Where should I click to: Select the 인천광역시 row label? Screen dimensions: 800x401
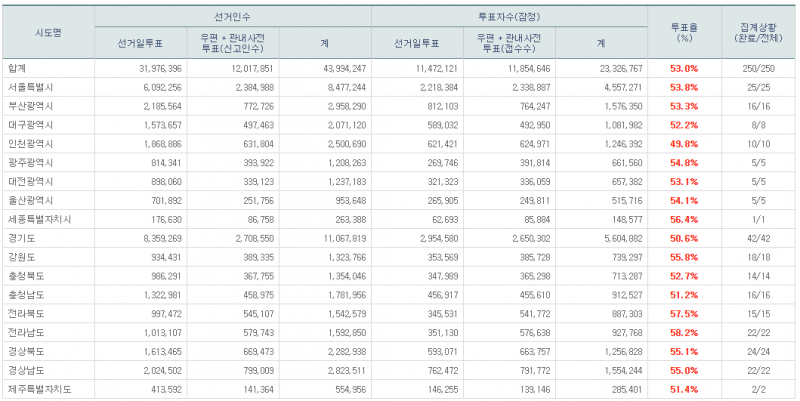coord(30,144)
